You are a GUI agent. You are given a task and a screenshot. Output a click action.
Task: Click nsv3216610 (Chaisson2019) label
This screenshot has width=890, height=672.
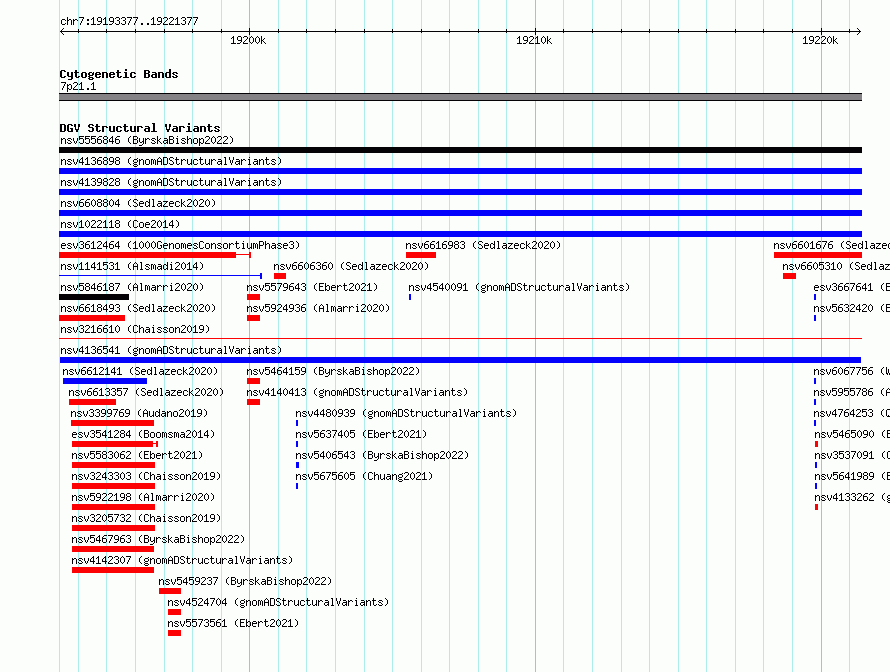[135, 329]
